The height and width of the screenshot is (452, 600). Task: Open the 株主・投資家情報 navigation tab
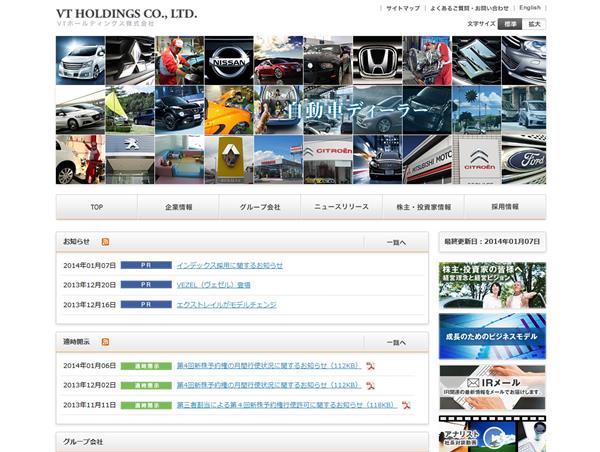click(423, 207)
